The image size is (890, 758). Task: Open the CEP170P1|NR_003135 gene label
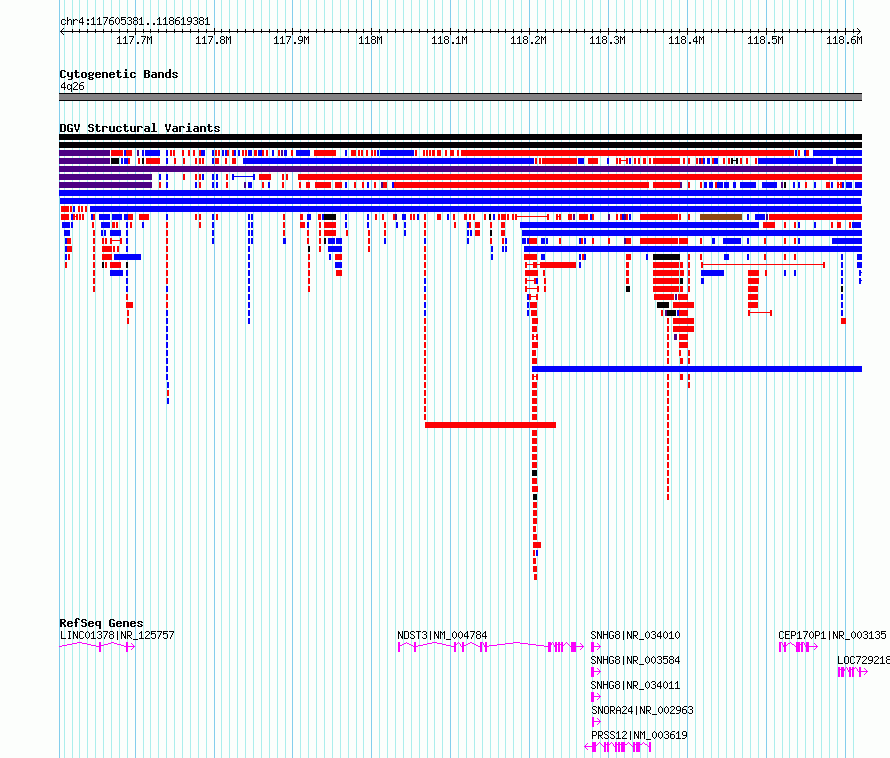click(832, 635)
